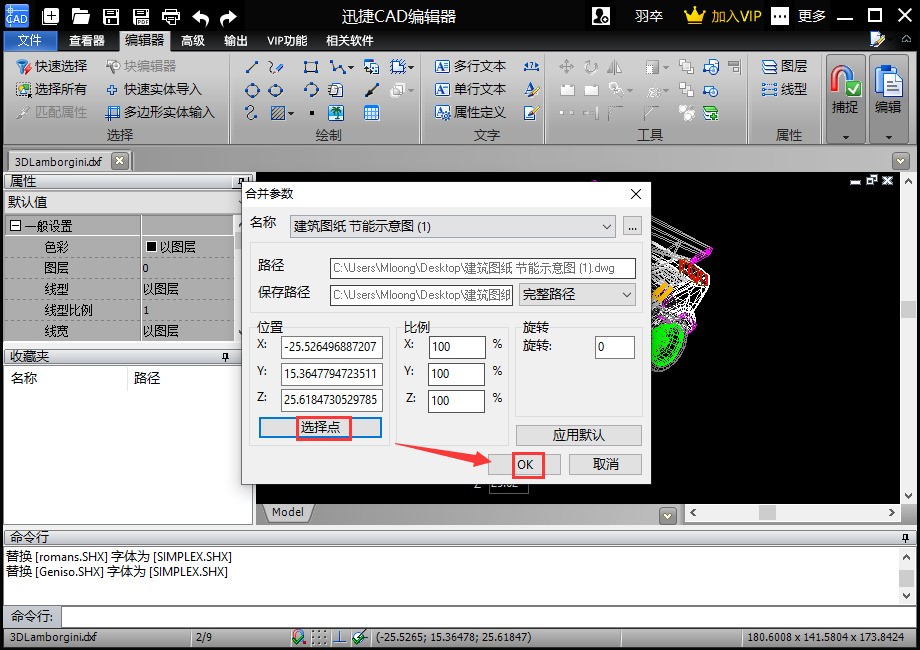The image size is (920, 650).
Task: Select the 属性定义 attribute definition tool
Action: [x=470, y=112]
